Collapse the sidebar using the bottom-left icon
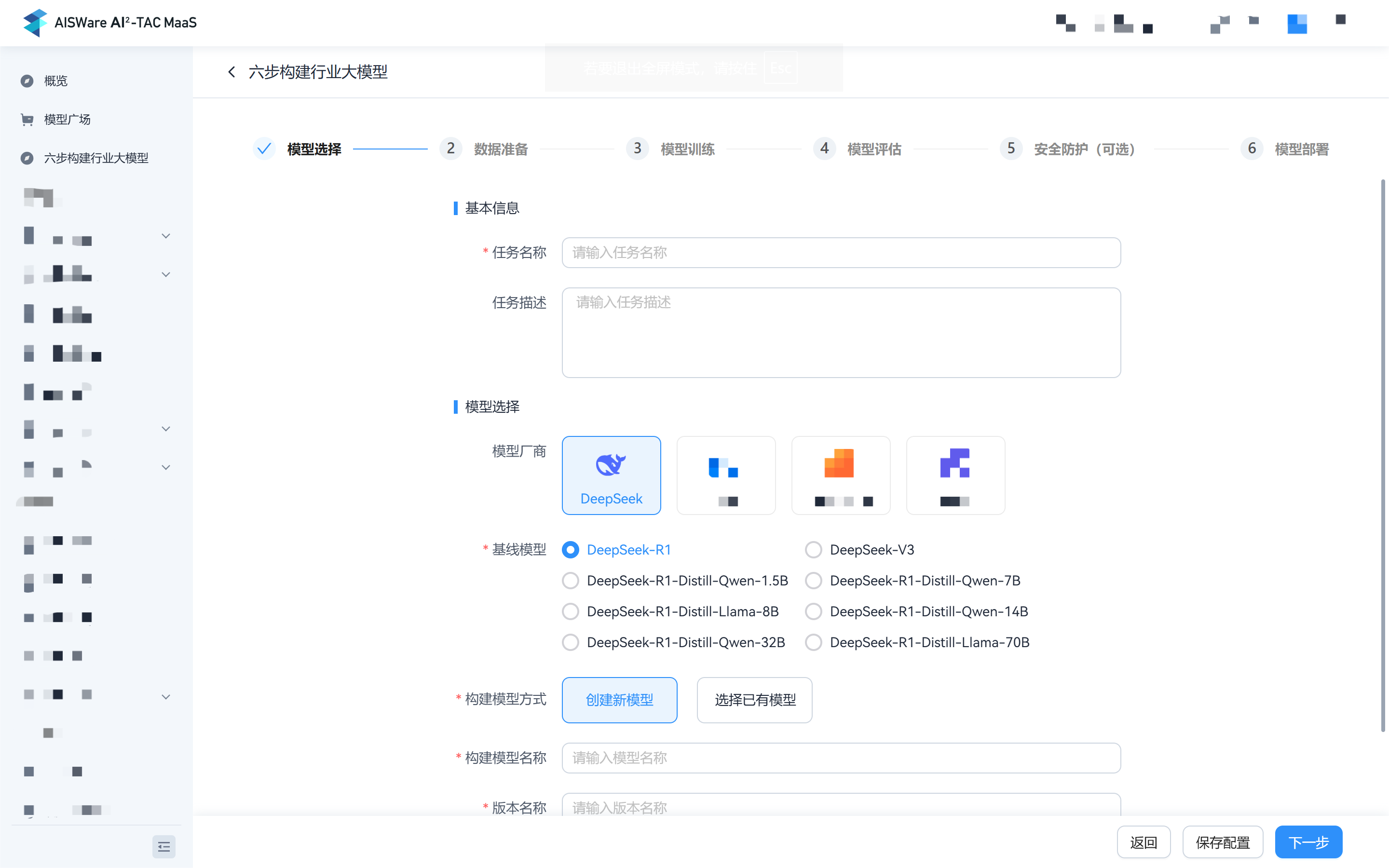 pyautogui.click(x=163, y=847)
